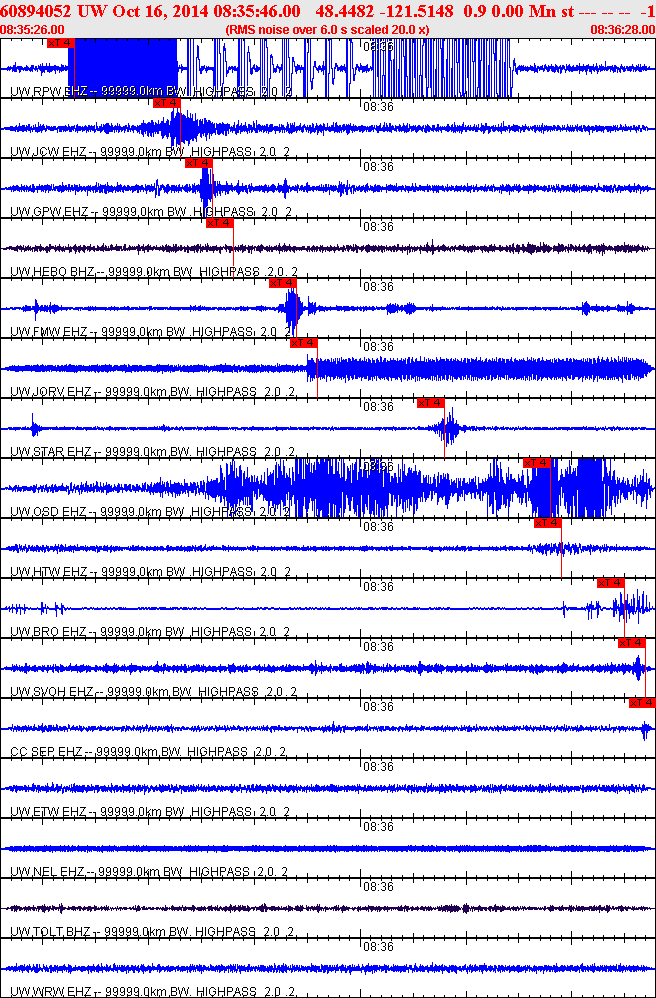This screenshot has height=998, width=656.
Task: Select the xT 4 pick flag on JCW trace
Action: click(x=166, y=103)
